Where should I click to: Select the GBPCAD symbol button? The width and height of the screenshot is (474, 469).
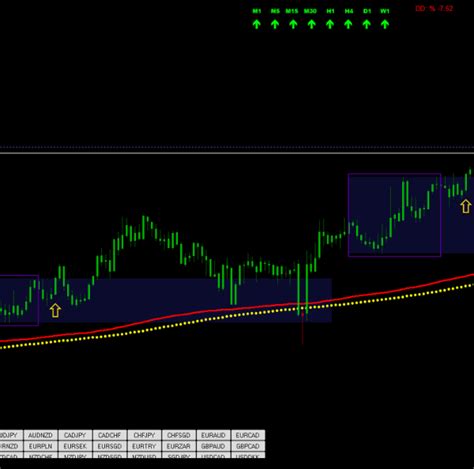[x=248, y=446]
